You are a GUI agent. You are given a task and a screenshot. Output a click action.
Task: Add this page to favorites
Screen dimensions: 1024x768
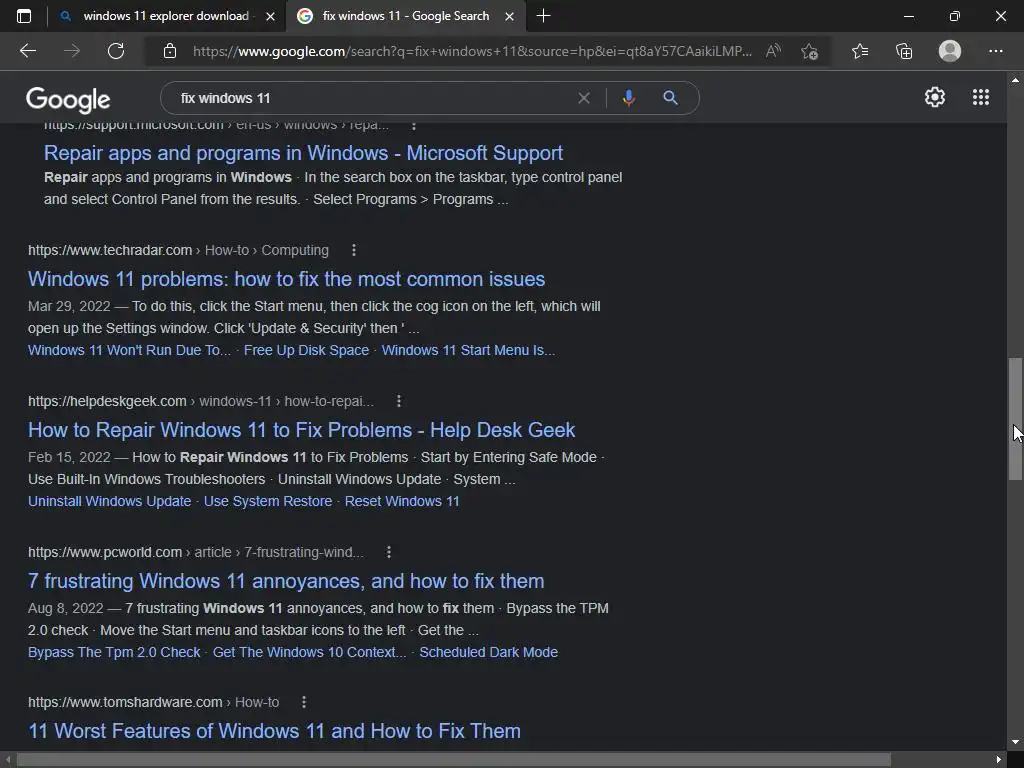click(x=810, y=51)
